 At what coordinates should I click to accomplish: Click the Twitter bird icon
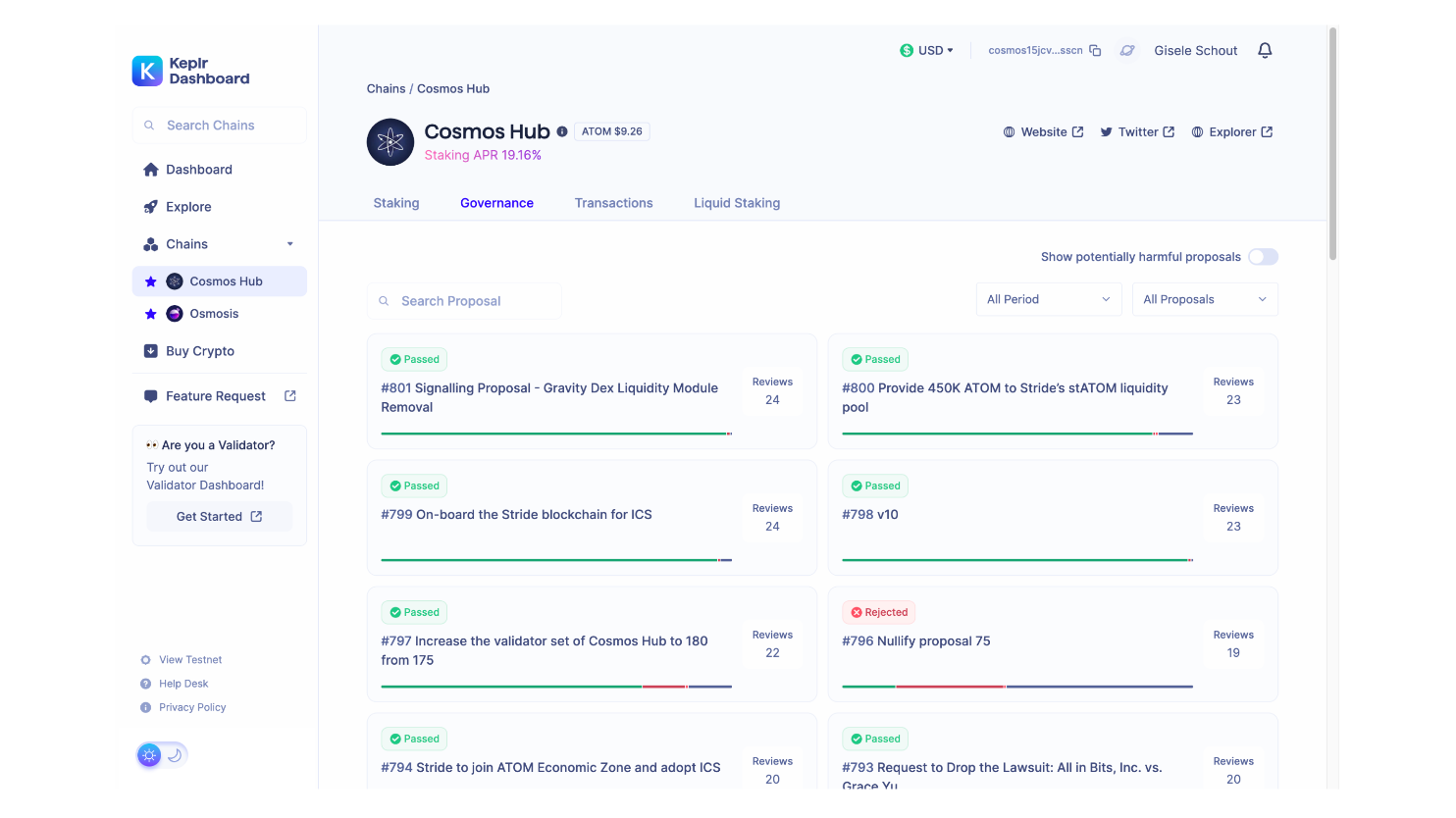(x=1106, y=132)
